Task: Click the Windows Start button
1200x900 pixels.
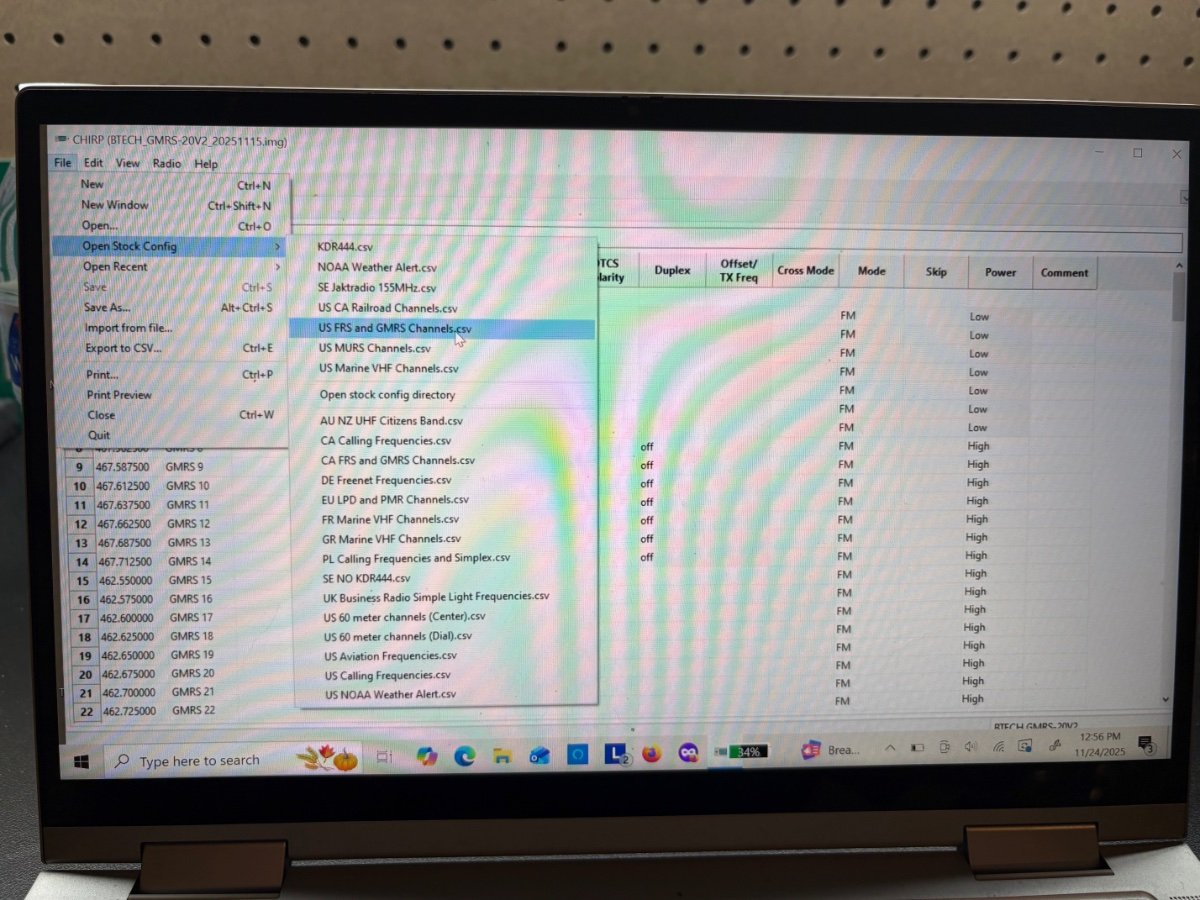Action: 81,762
